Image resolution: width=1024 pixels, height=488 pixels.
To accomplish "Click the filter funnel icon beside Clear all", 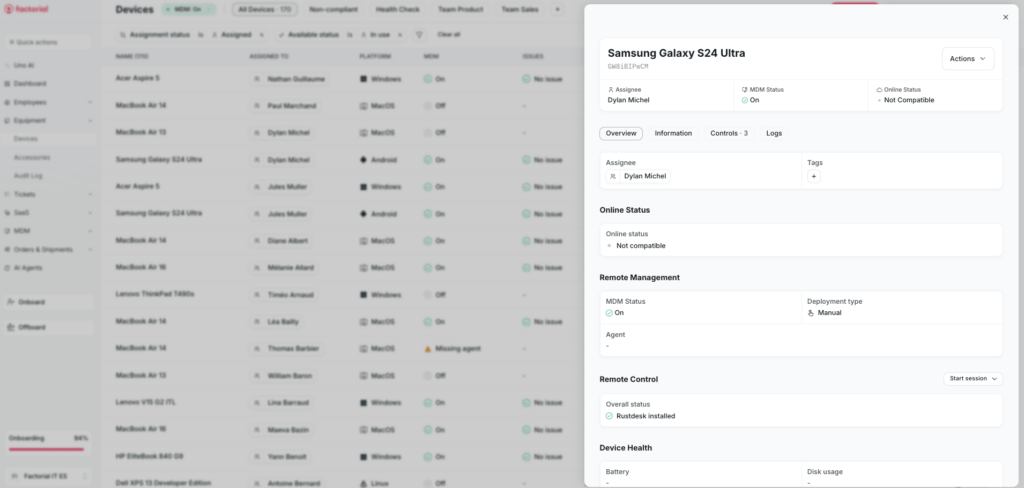I will (419, 34).
